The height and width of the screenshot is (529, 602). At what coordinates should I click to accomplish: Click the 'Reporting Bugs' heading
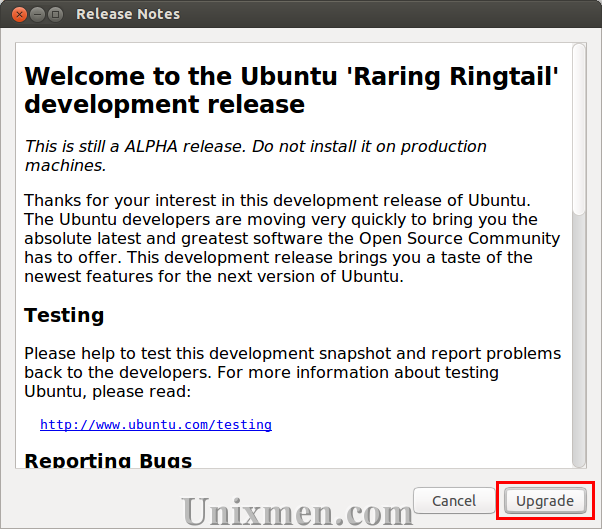click(108, 460)
